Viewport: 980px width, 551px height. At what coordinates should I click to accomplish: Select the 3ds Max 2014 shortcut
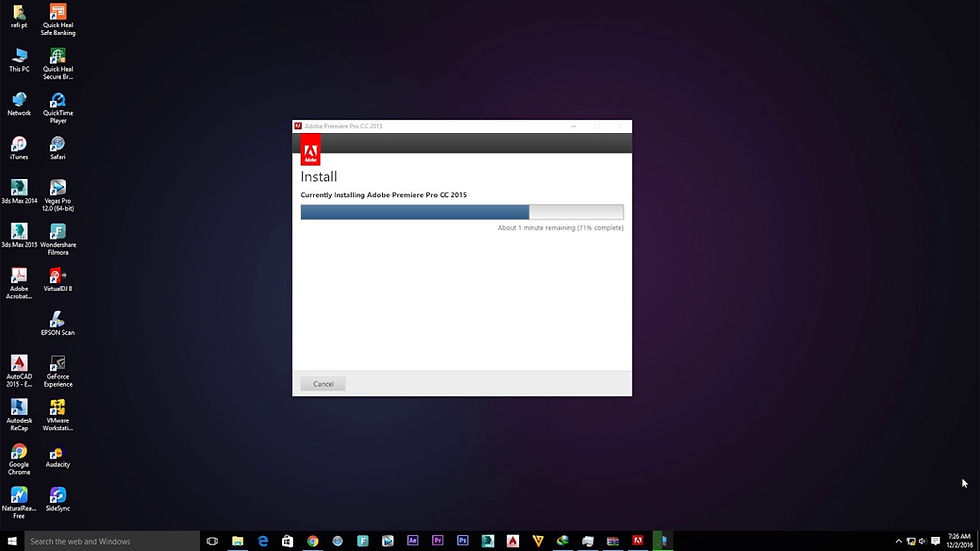pos(19,191)
